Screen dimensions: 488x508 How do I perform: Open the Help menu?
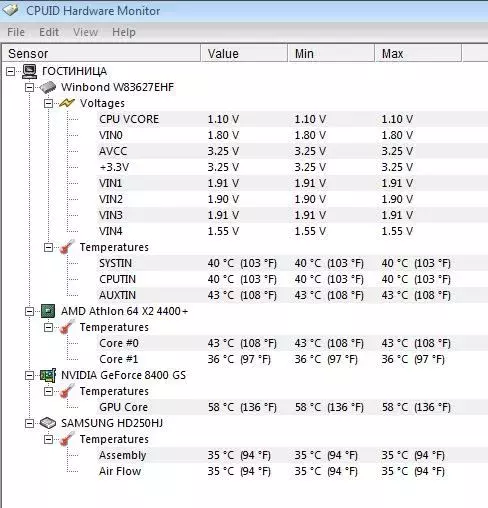[x=124, y=32]
